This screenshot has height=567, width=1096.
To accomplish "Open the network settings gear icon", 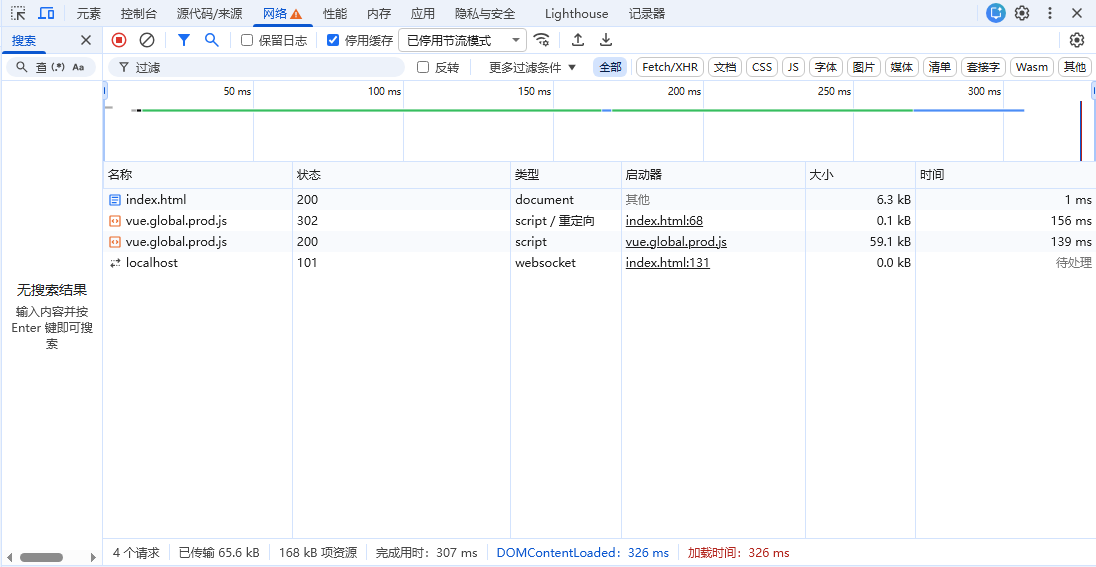I will point(1076,40).
